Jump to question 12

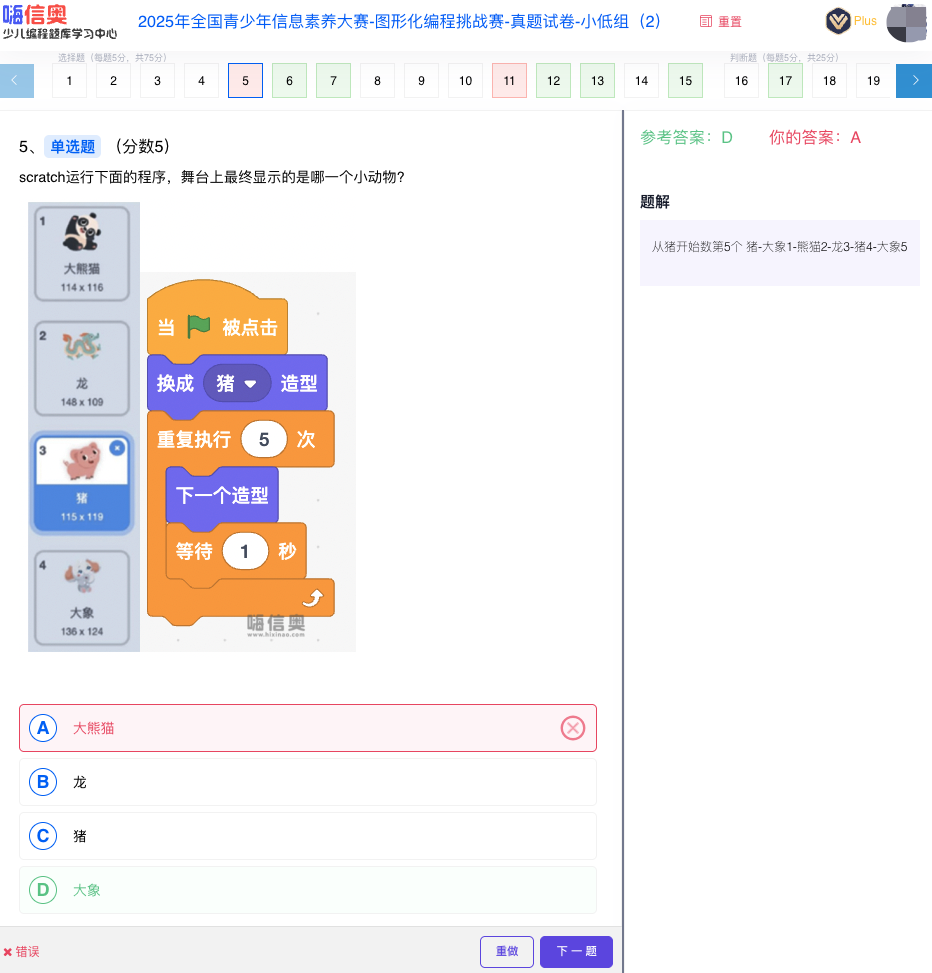click(553, 81)
